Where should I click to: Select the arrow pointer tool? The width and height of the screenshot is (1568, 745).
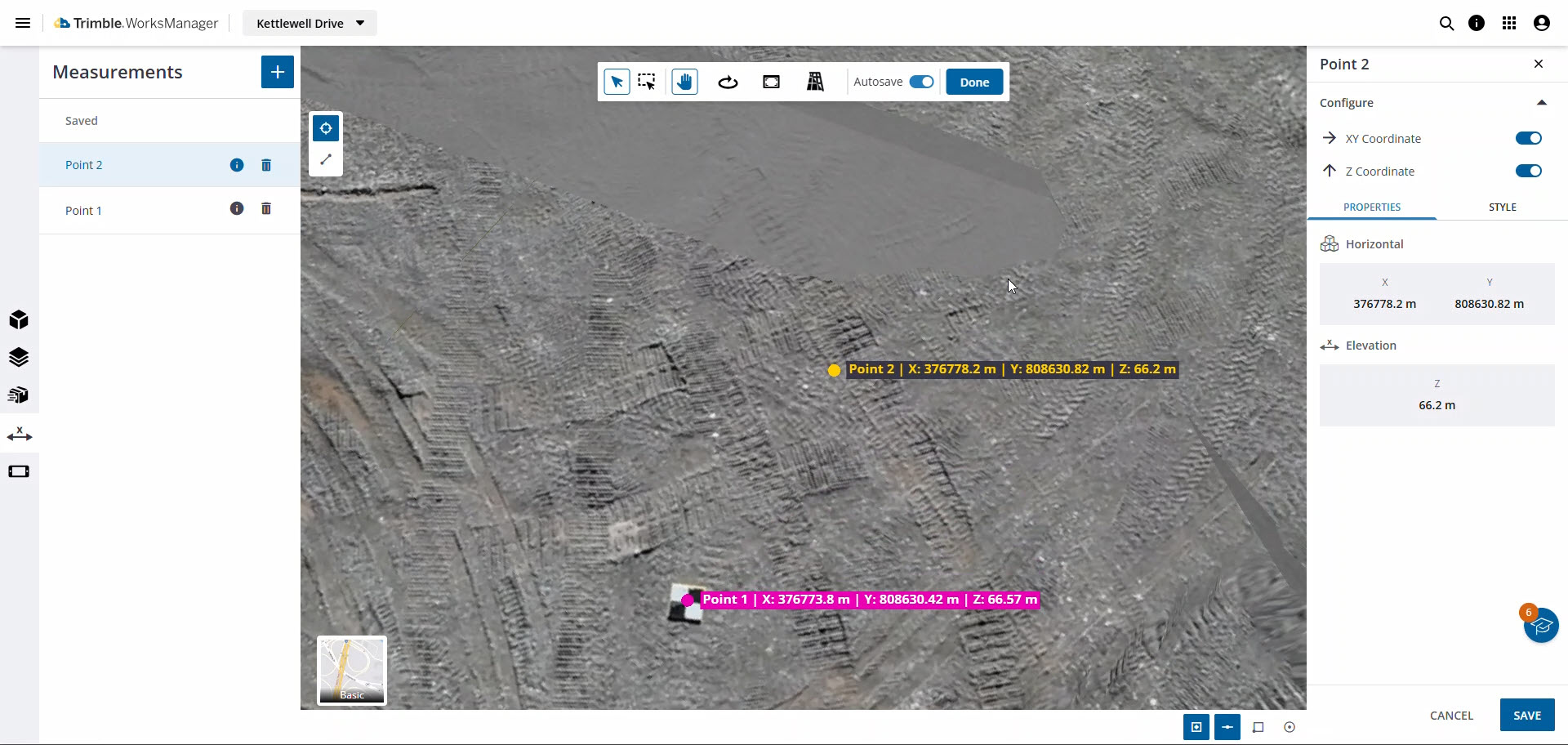coord(617,82)
